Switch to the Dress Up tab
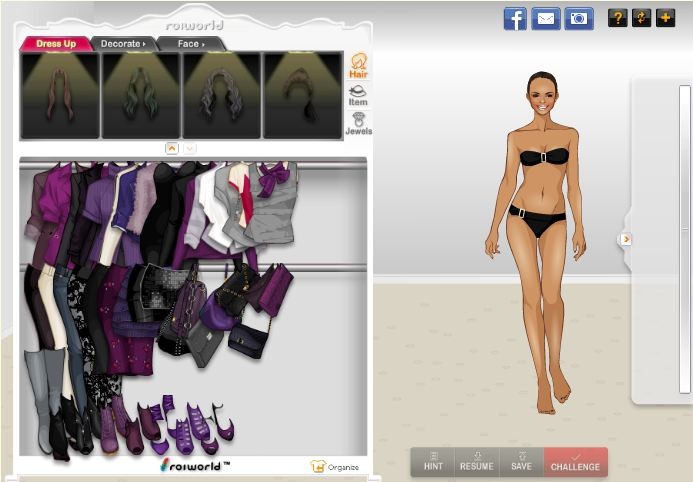Screen dimensions: 693x482 [56, 44]
